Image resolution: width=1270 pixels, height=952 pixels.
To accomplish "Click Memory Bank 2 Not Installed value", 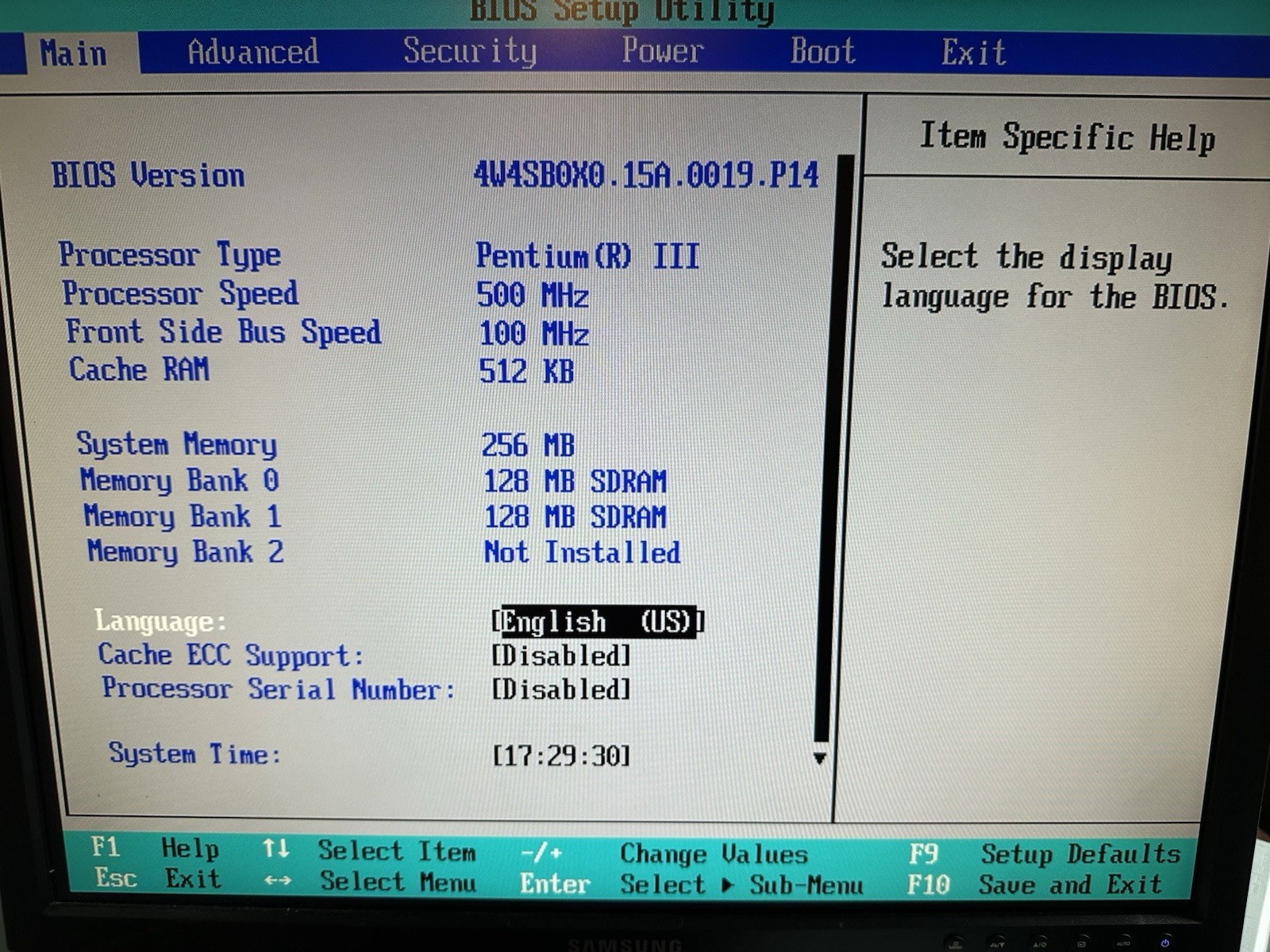I will (582, 552).
